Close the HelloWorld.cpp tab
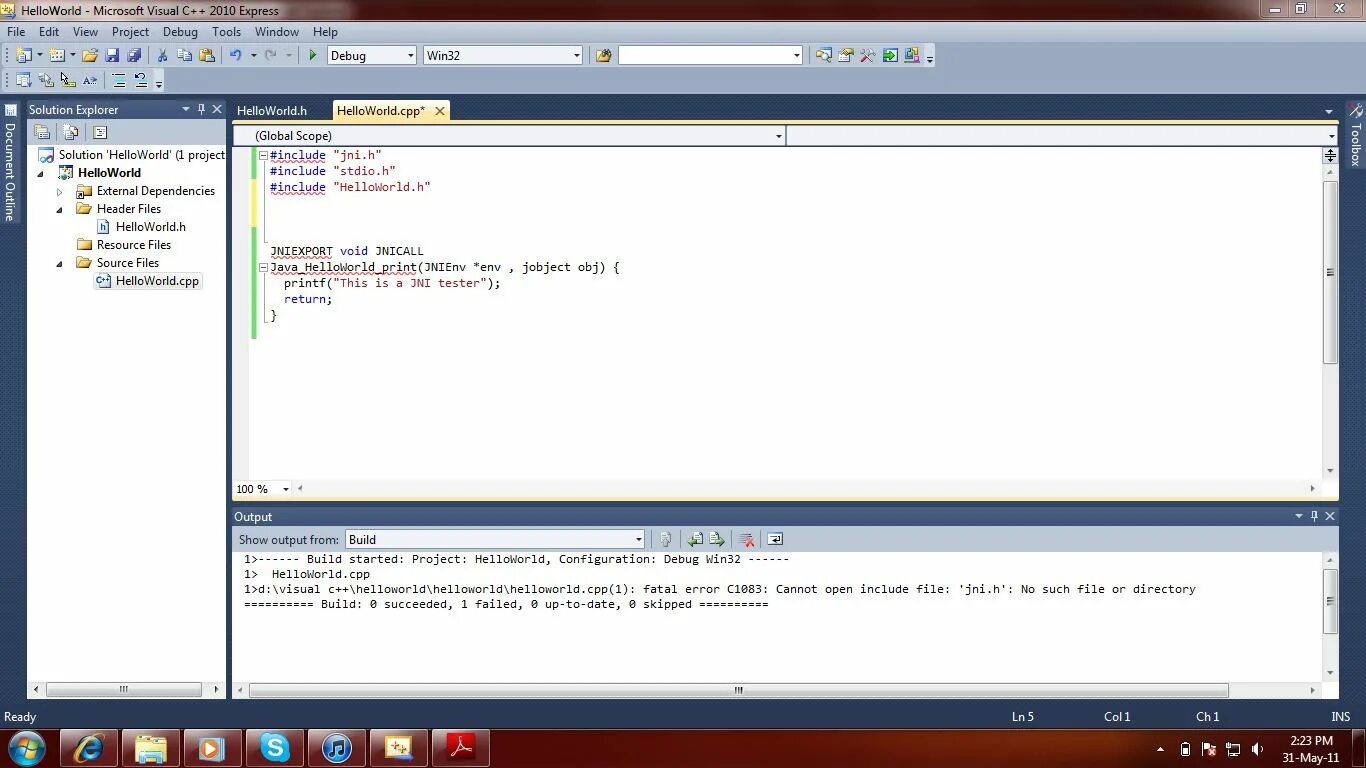This screenshot has width=1366, height=768. (439, 111)
